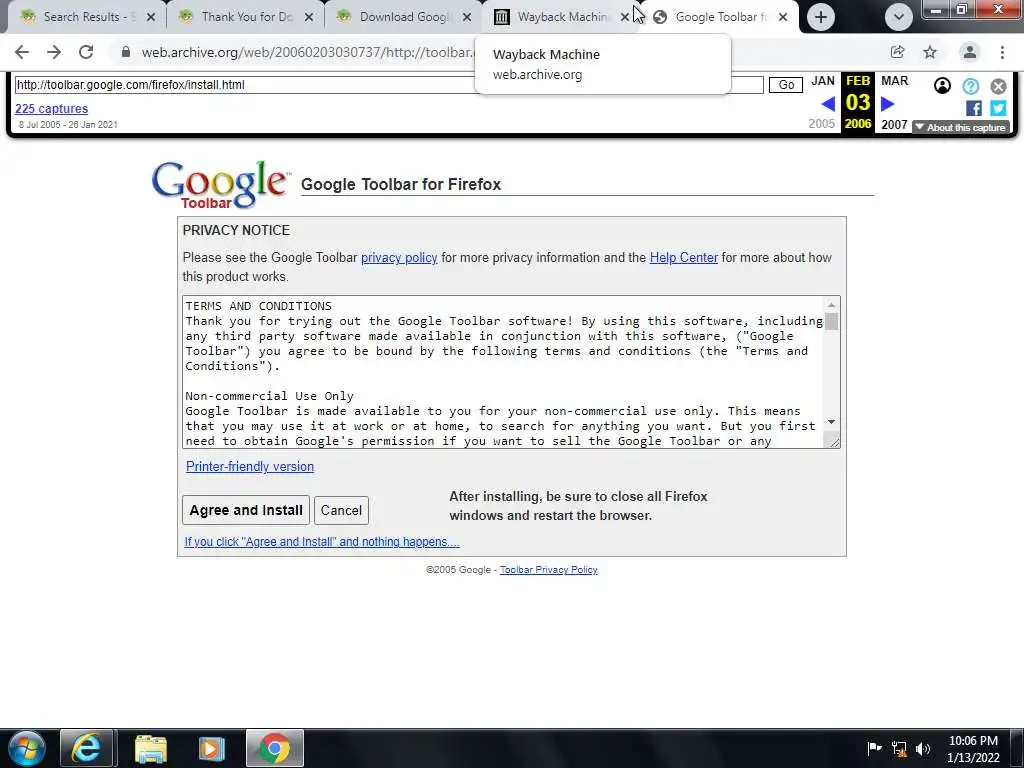Open the Printer-friendly version link
Screen dimensions: 1024x768
[250, 467]
